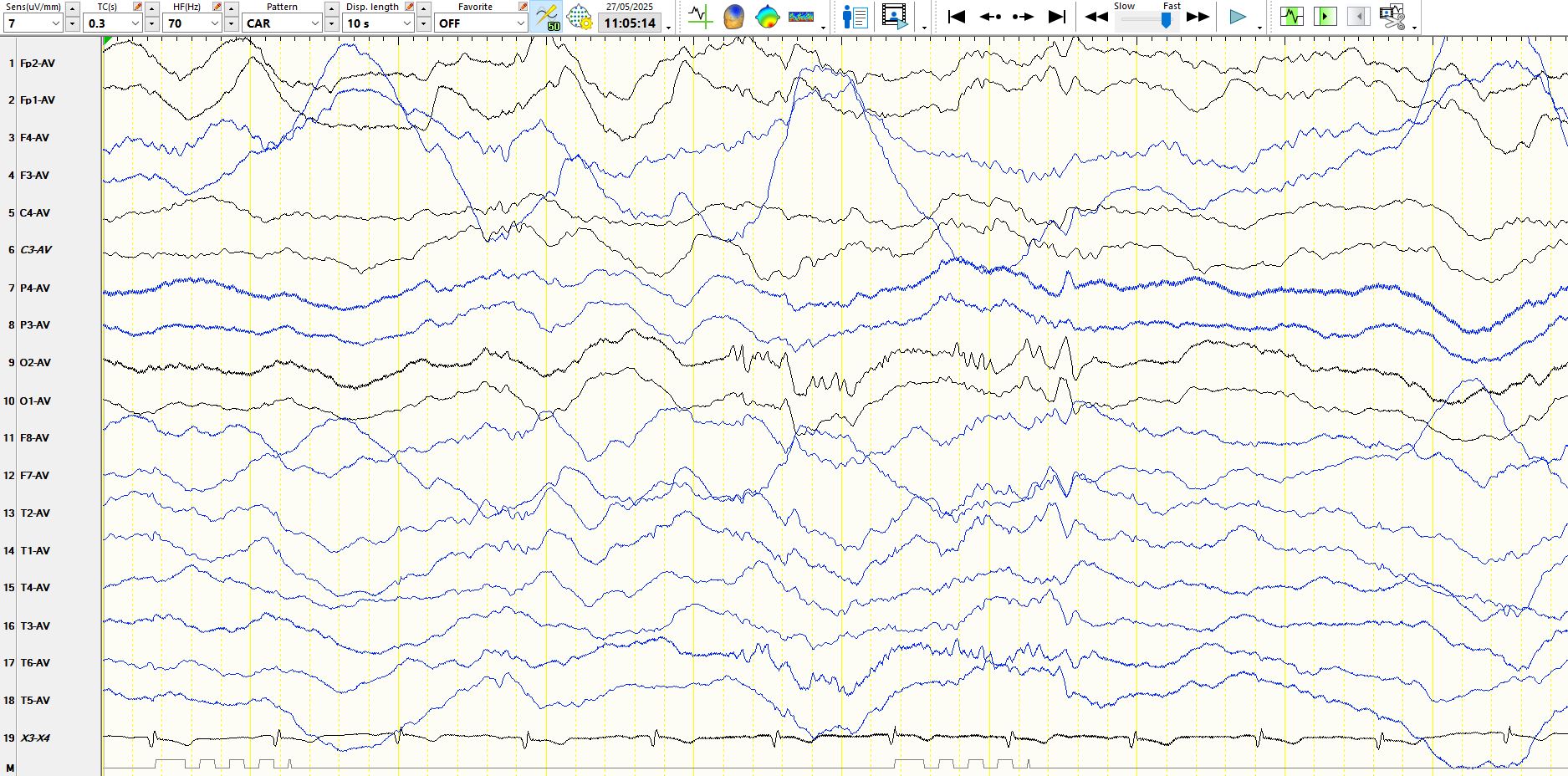Expand the overflow arrow after scissors tool
Screen dimensions: 1568x776
(x=1414, y=28)
